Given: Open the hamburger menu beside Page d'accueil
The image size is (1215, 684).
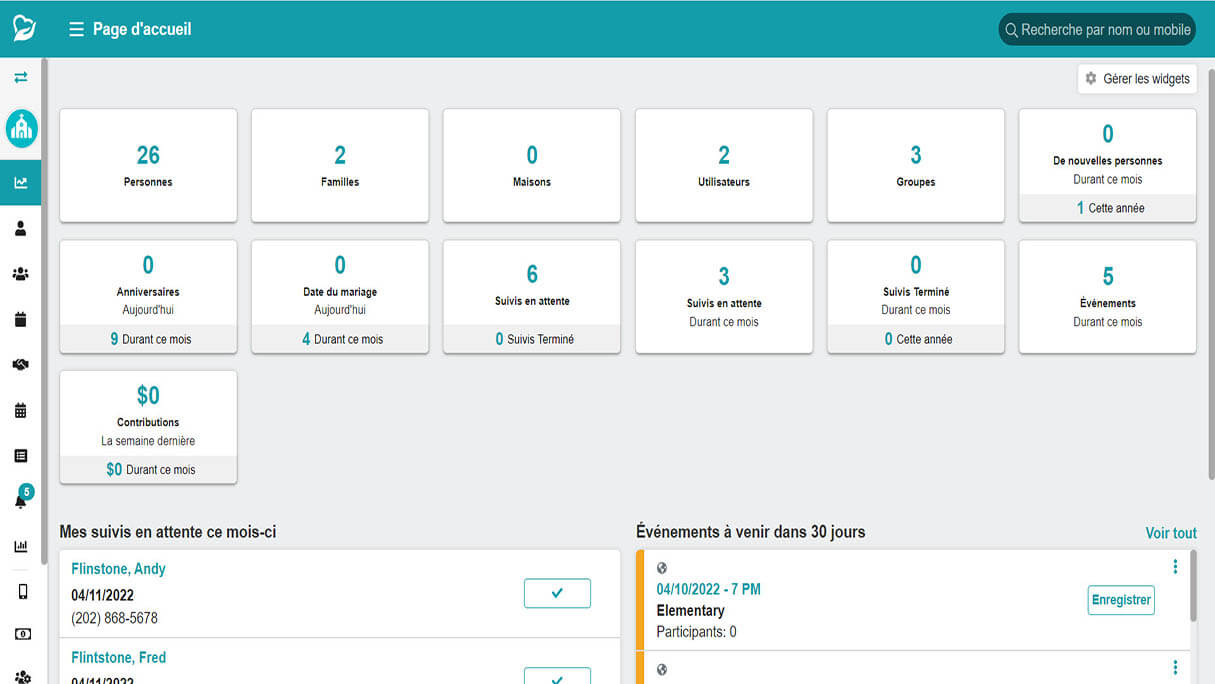Looking at the screenshot, I should point(76,30).
